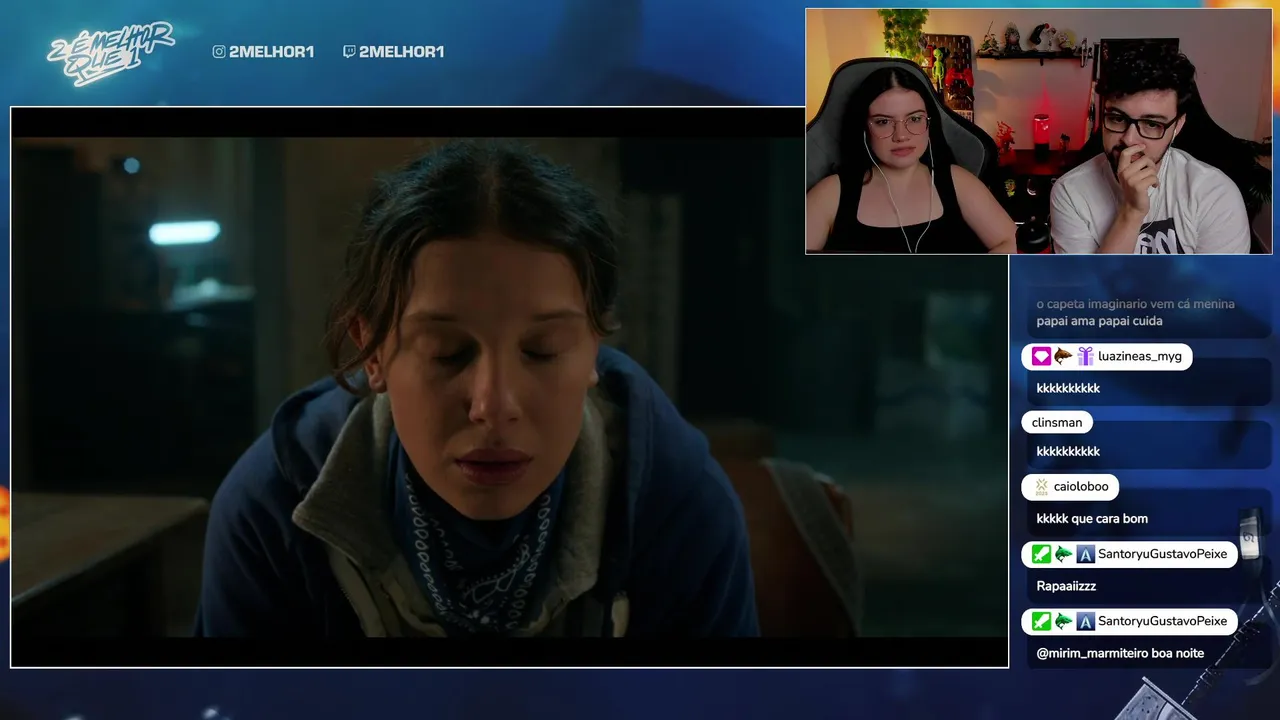Click the green sword moderator badge above Rapaaiizzz
The width and height of the screenshot is (1280, 720).
pos(1041,554)
